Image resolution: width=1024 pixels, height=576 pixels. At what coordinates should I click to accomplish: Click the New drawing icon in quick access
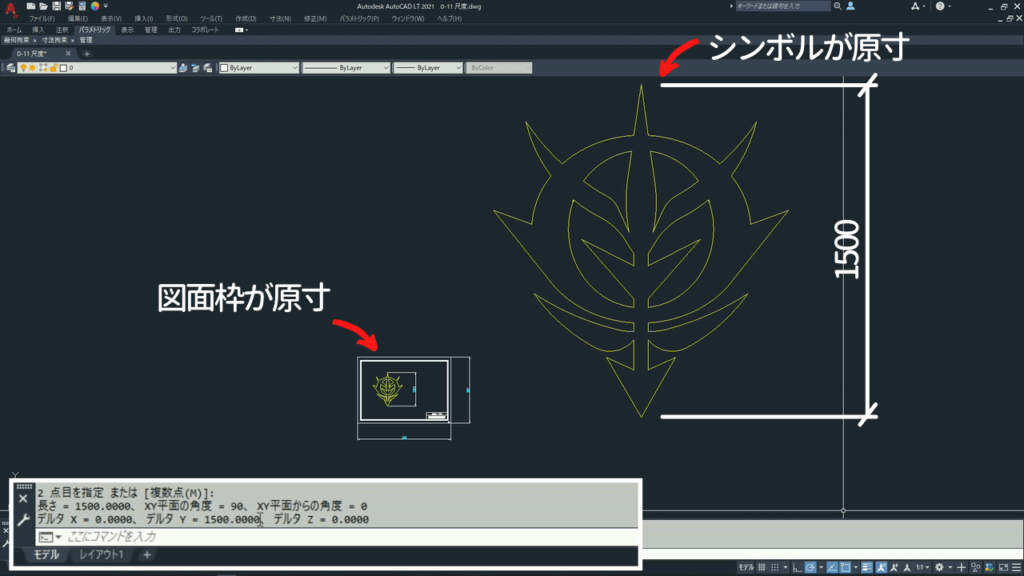31,6
